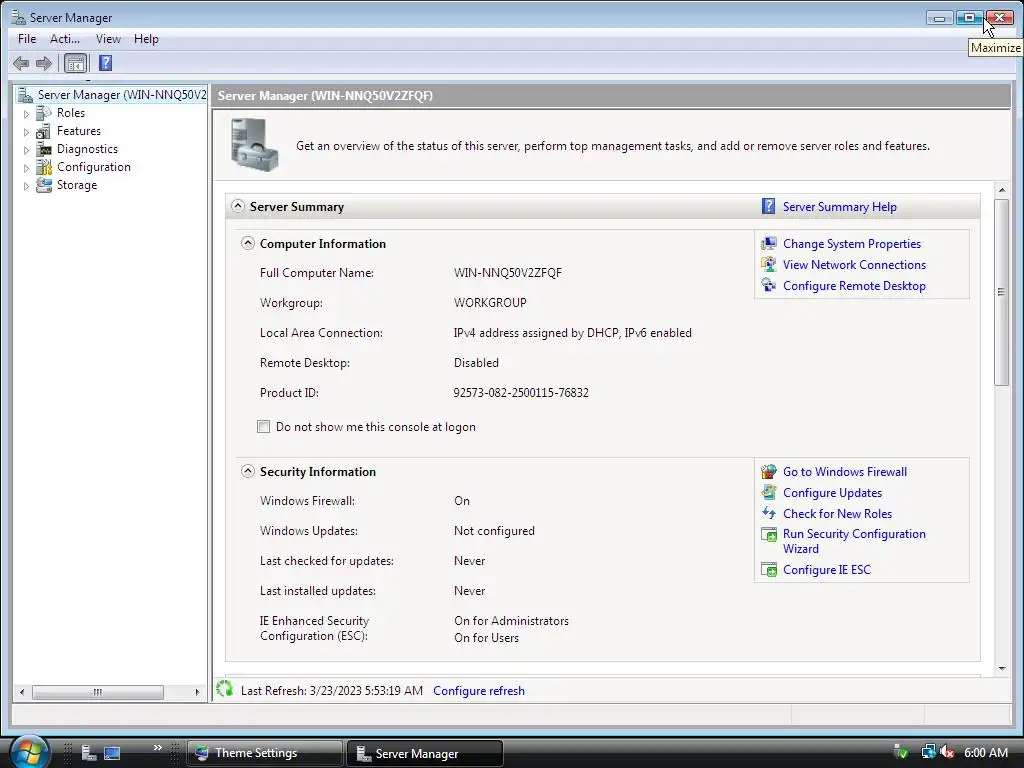Click the Check for New Roles icon
The image size is (1024, 768).
769,513
